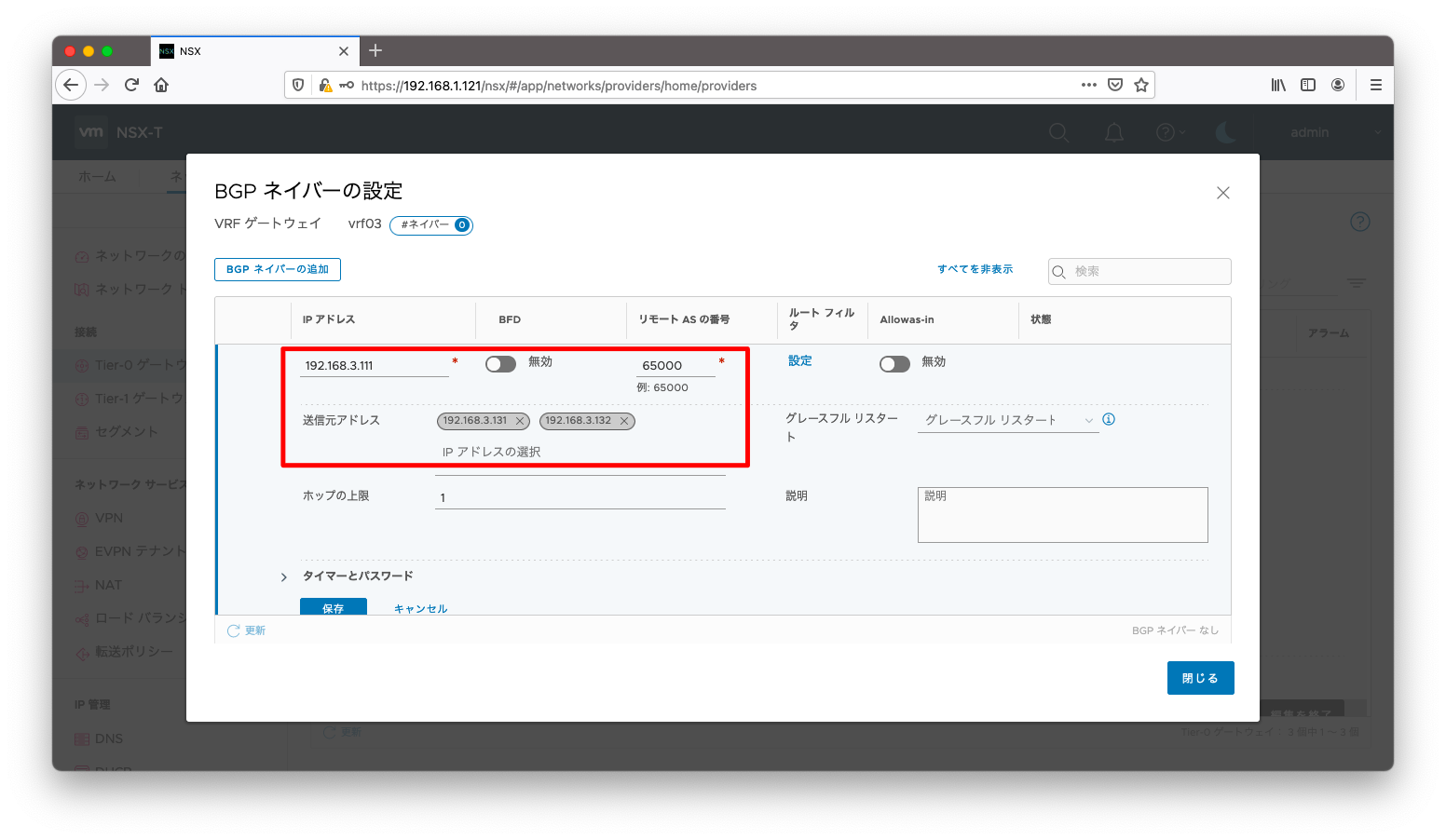The image size is (1446, 840).
Task: Bookmark this page with the star icon
Action: click(x=1141, y=85)
